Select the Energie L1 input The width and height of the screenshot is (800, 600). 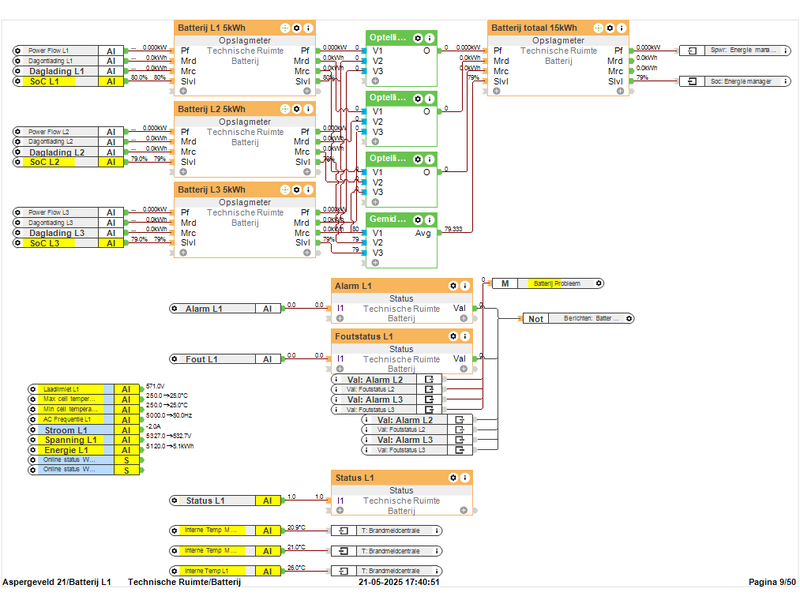(x=84, y=450)
